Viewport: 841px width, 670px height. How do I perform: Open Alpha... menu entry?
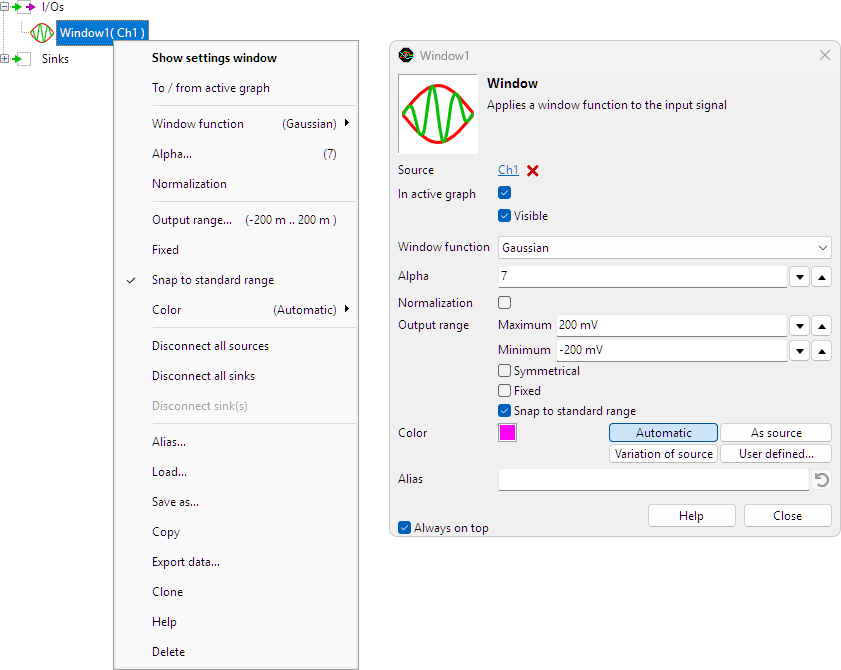pos(236,154)
